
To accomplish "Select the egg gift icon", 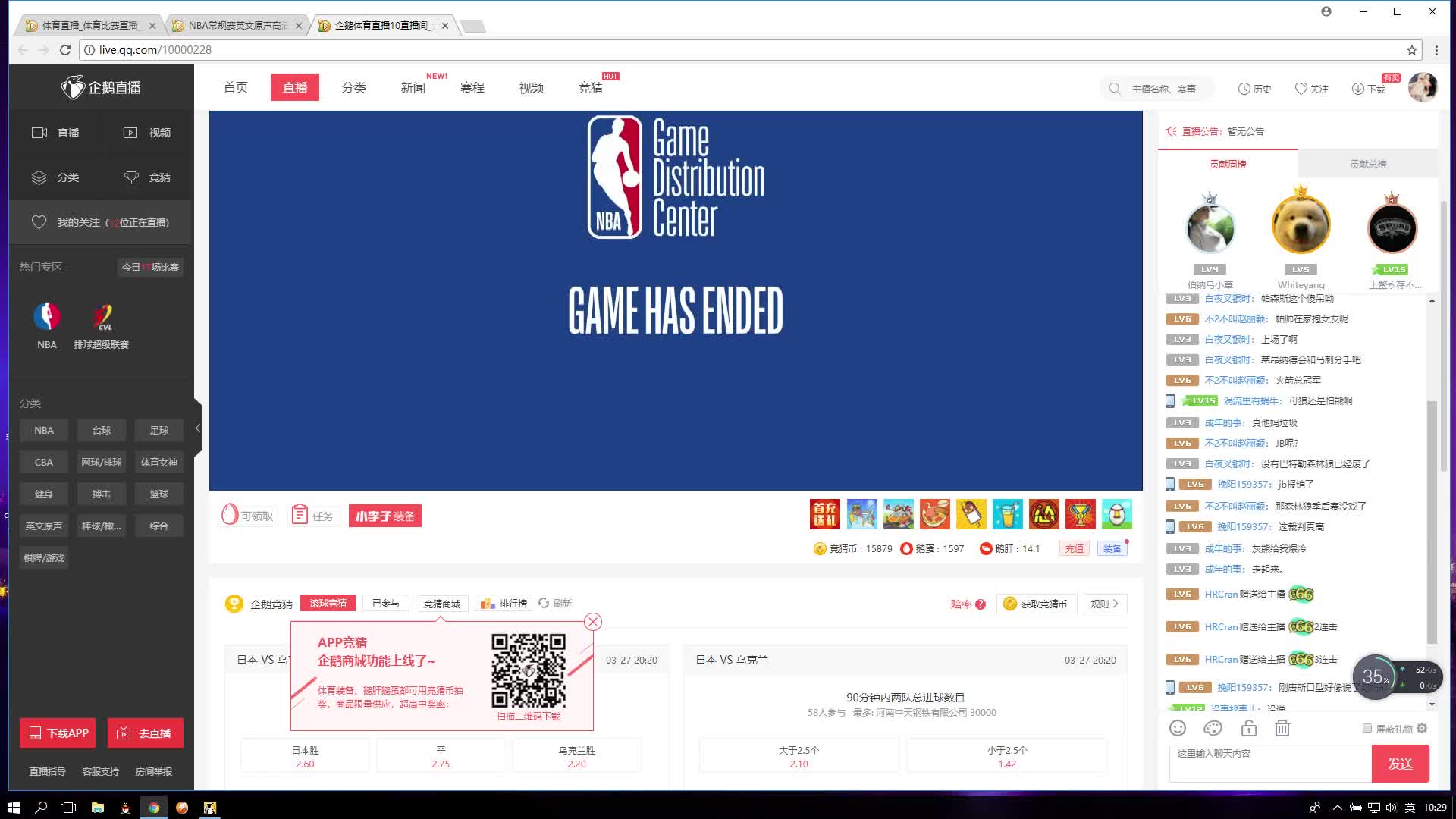I will tap(1116, 514).
